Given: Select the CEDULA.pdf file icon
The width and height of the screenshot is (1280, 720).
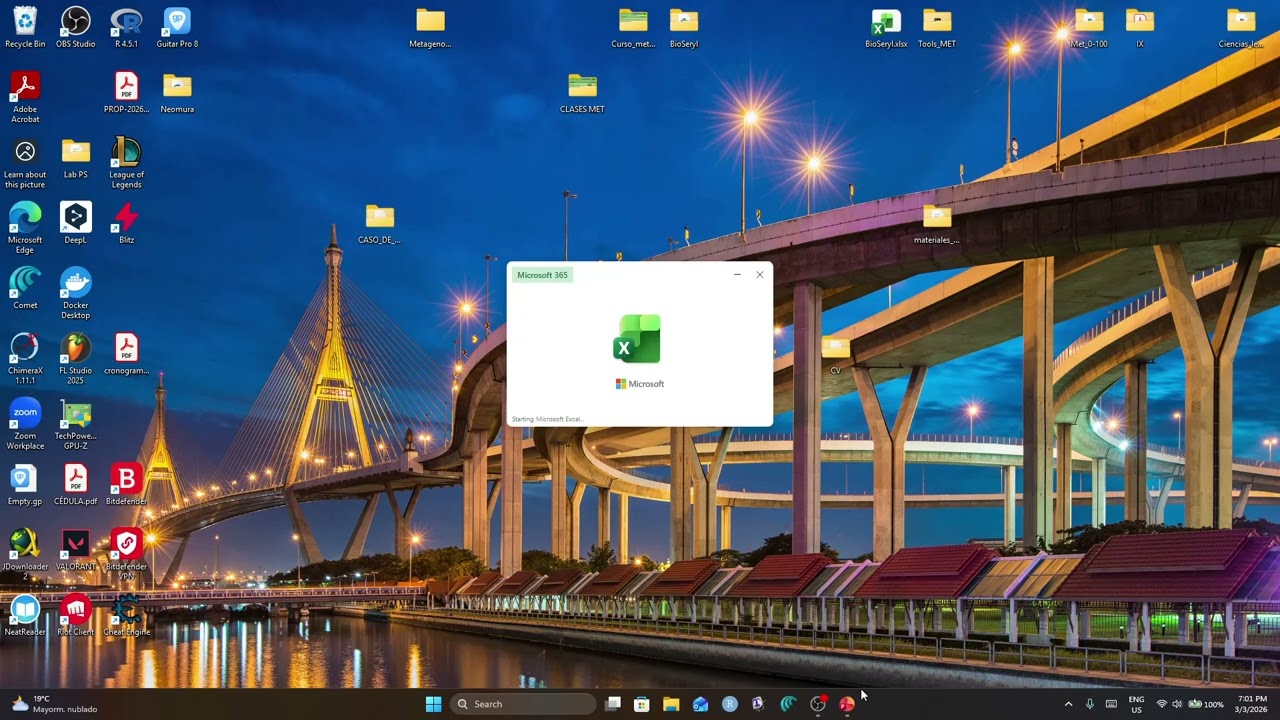Looking at the screenshot, I should pyautogui.click(x=76, y=485).
